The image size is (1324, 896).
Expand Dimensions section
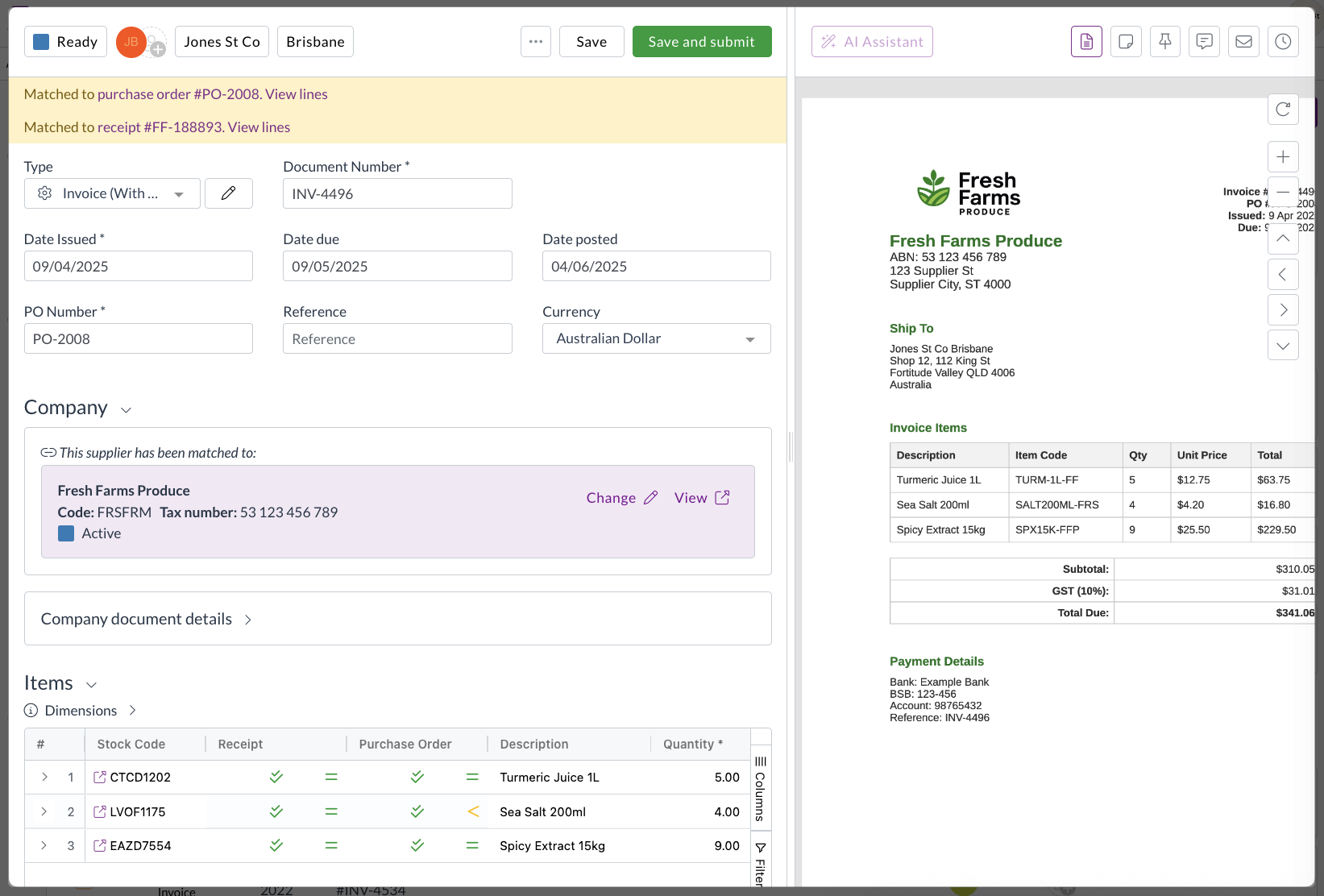point(132,711)
